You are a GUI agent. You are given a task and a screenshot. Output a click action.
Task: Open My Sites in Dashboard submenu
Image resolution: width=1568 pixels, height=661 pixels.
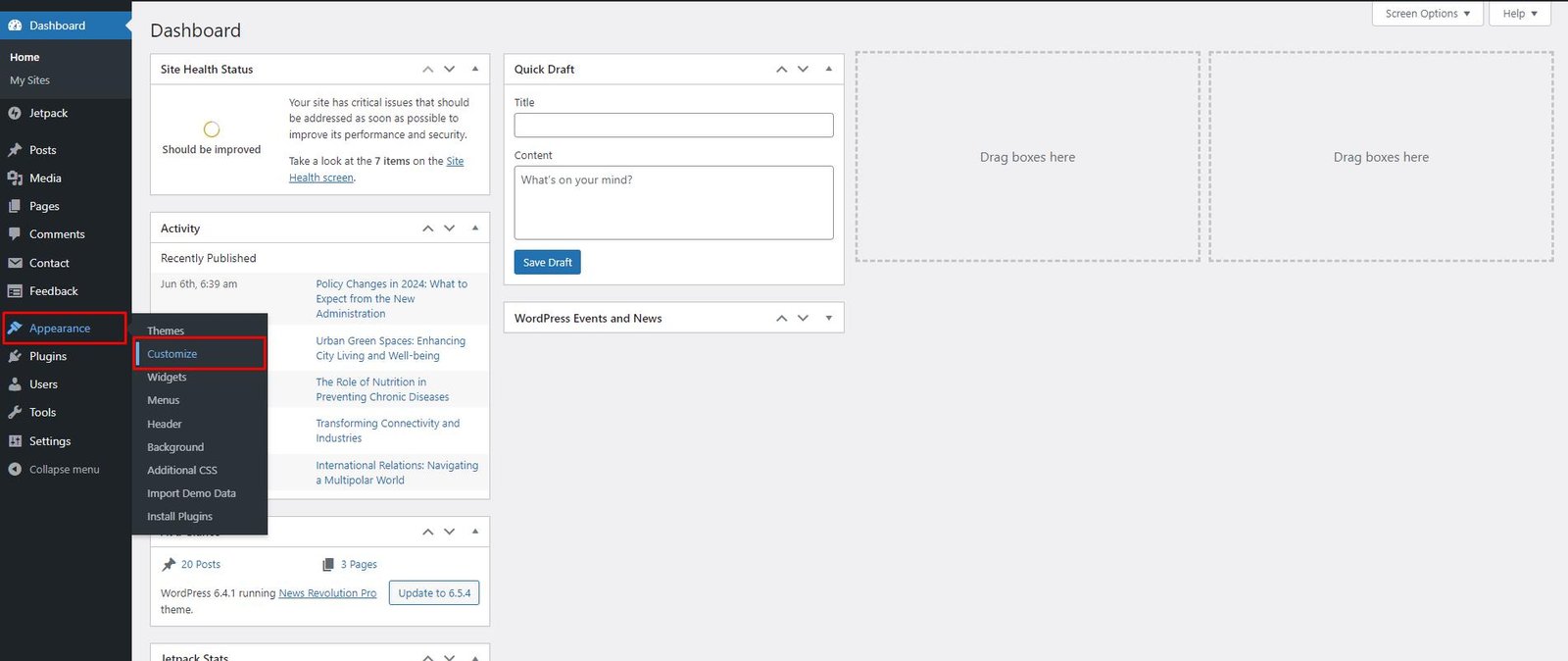click(29, 80)
